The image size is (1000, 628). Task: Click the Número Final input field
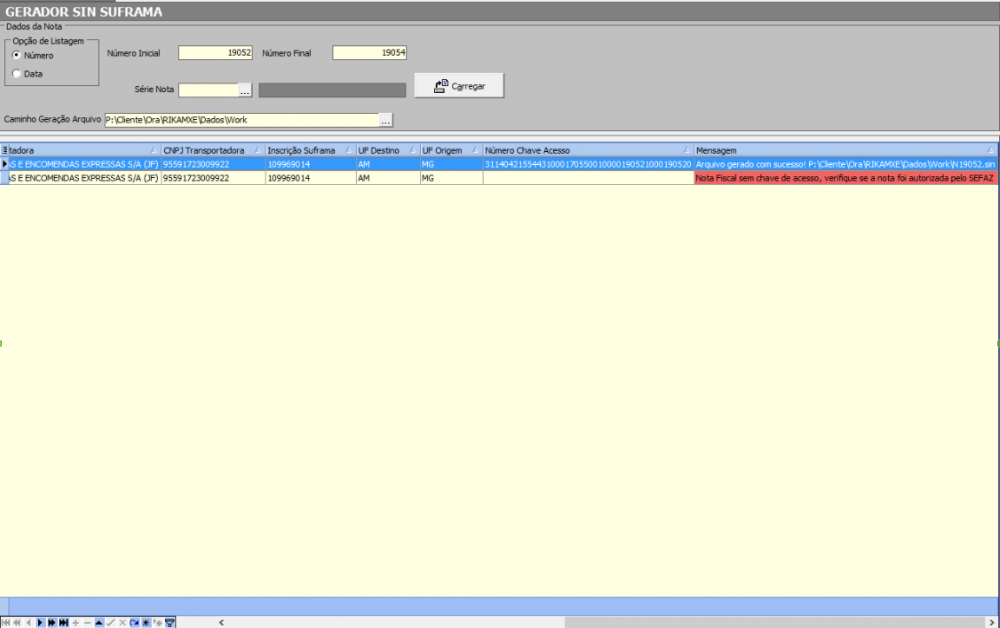coord(369,53)
